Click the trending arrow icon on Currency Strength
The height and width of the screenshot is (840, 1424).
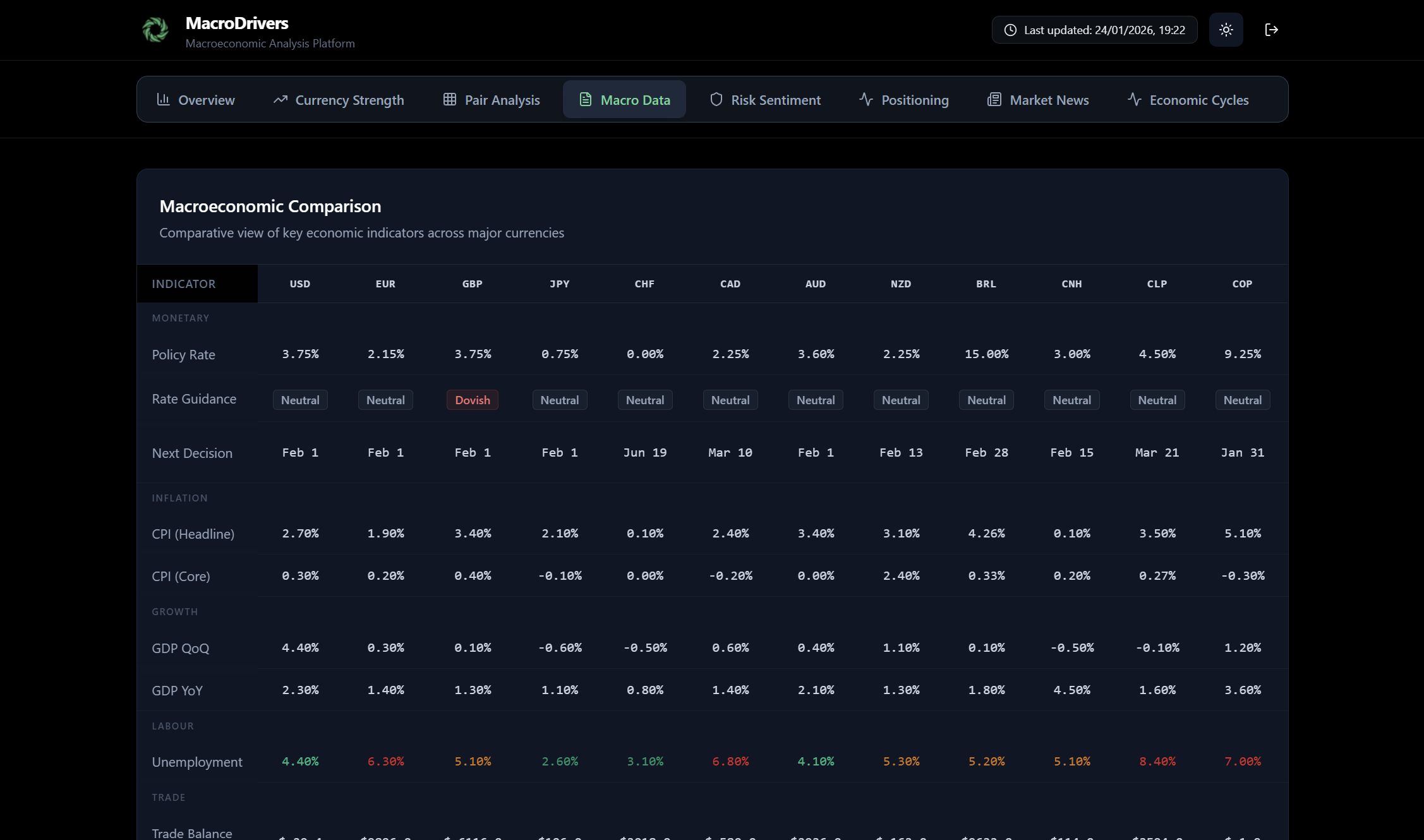point(280,100)
